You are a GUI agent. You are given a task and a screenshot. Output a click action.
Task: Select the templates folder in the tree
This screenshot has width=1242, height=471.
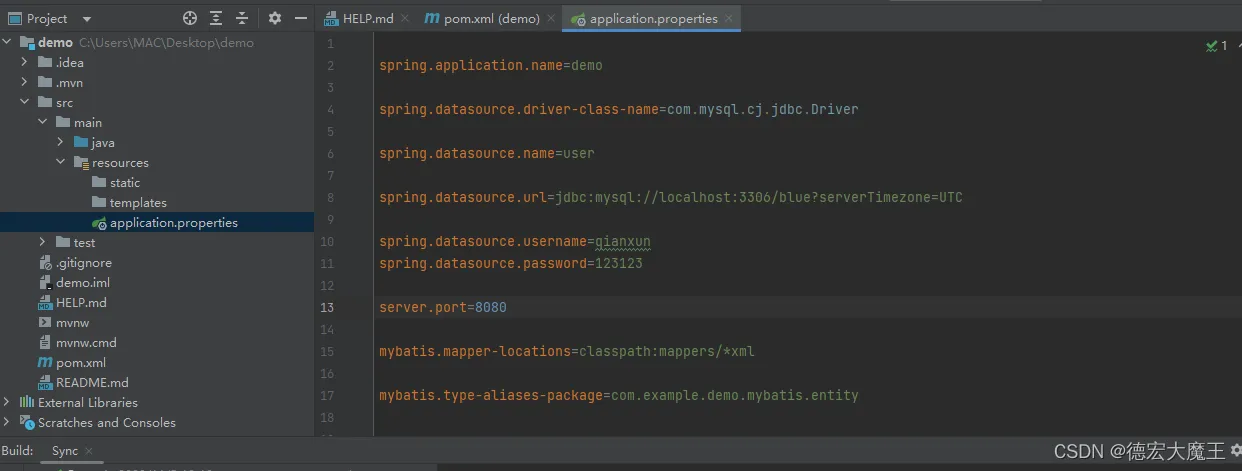click(x=137, y=202)
